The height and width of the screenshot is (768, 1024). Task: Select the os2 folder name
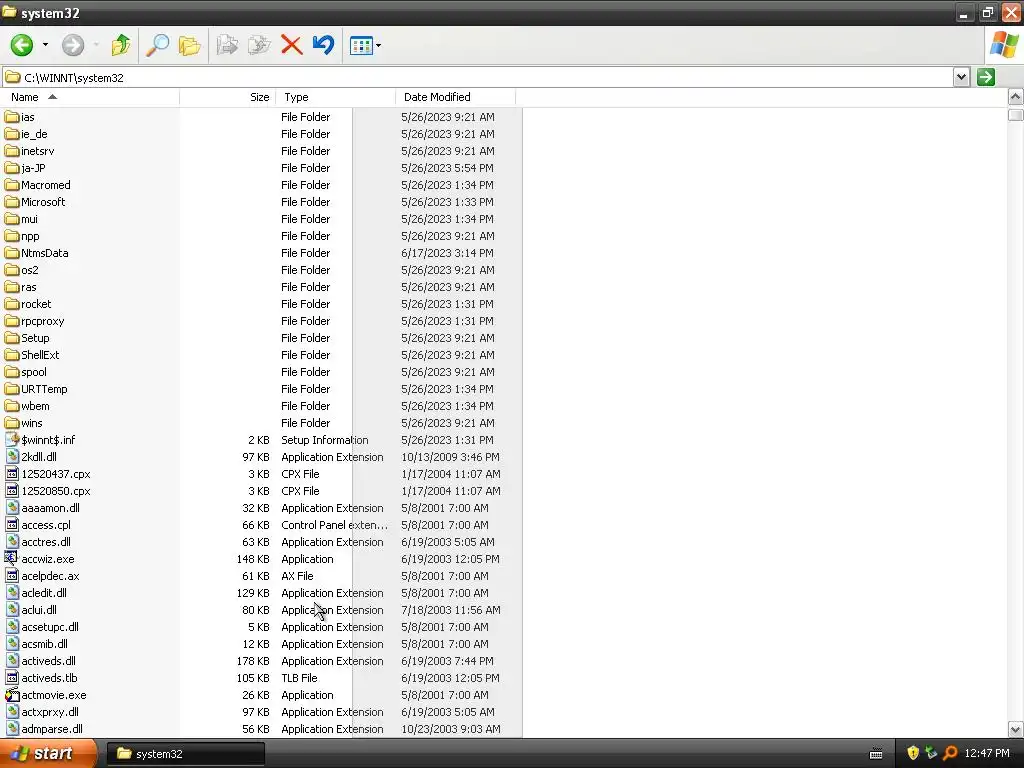(29, 270)
